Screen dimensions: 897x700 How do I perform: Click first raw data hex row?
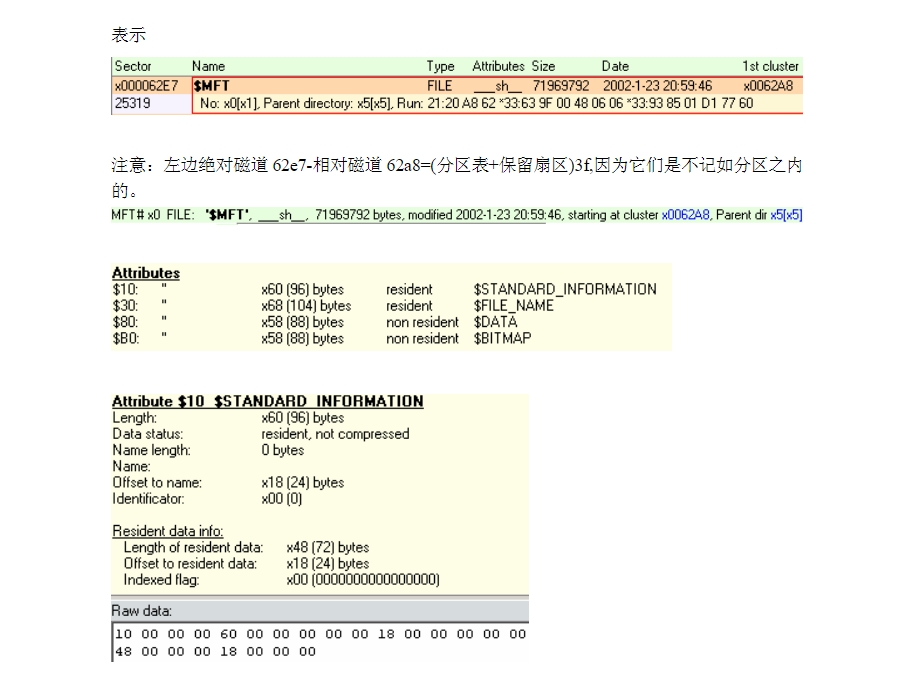coord(320,634)
